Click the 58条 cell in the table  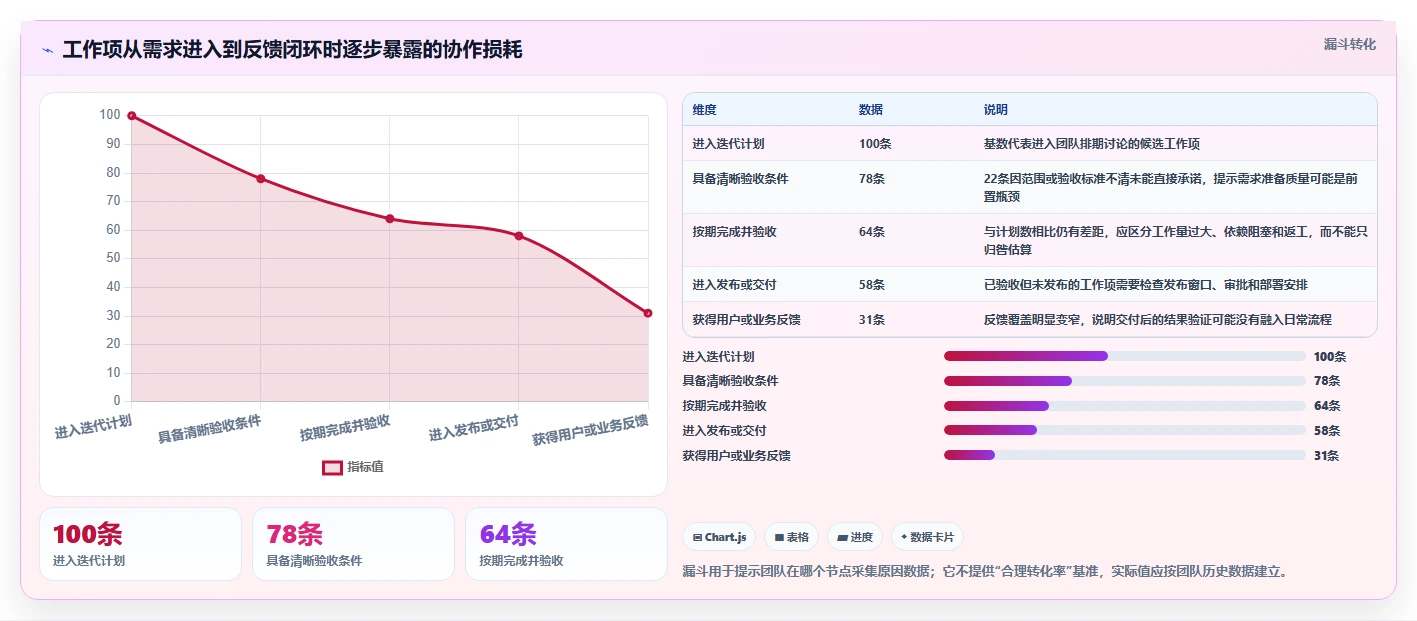tap(872, 285)
